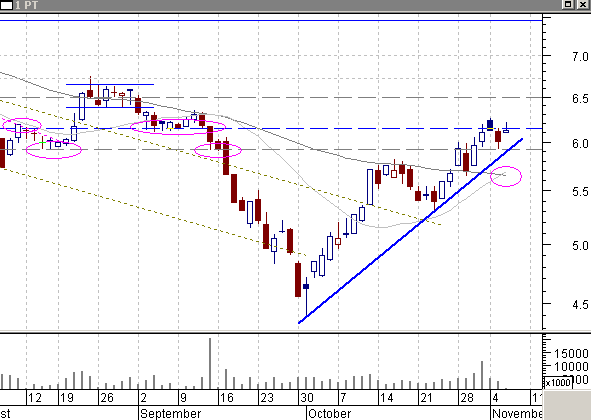Click date label '9' on time axis
The width and height of the screenshot is (591, 420).
point(184,398)
